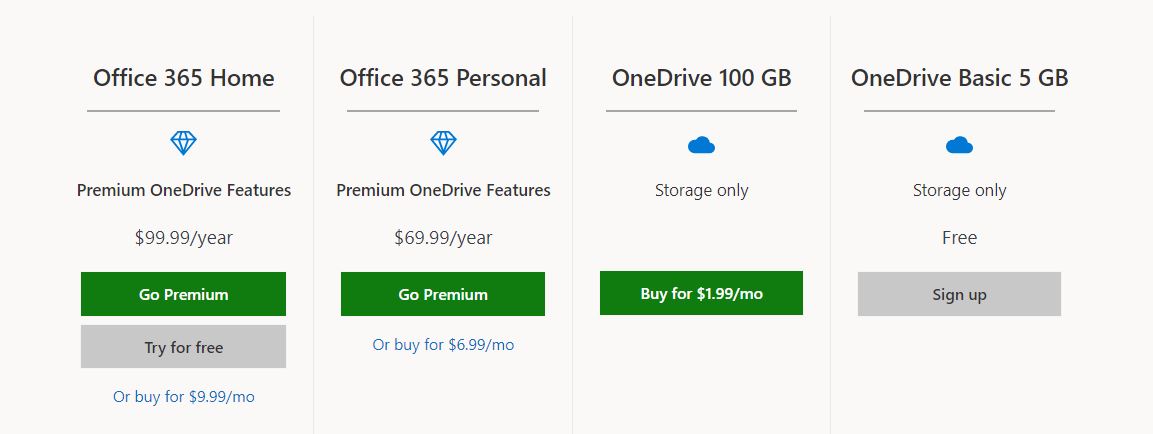Click Storage only text under OneDrive 100 GB

click(x=702, y=191)
